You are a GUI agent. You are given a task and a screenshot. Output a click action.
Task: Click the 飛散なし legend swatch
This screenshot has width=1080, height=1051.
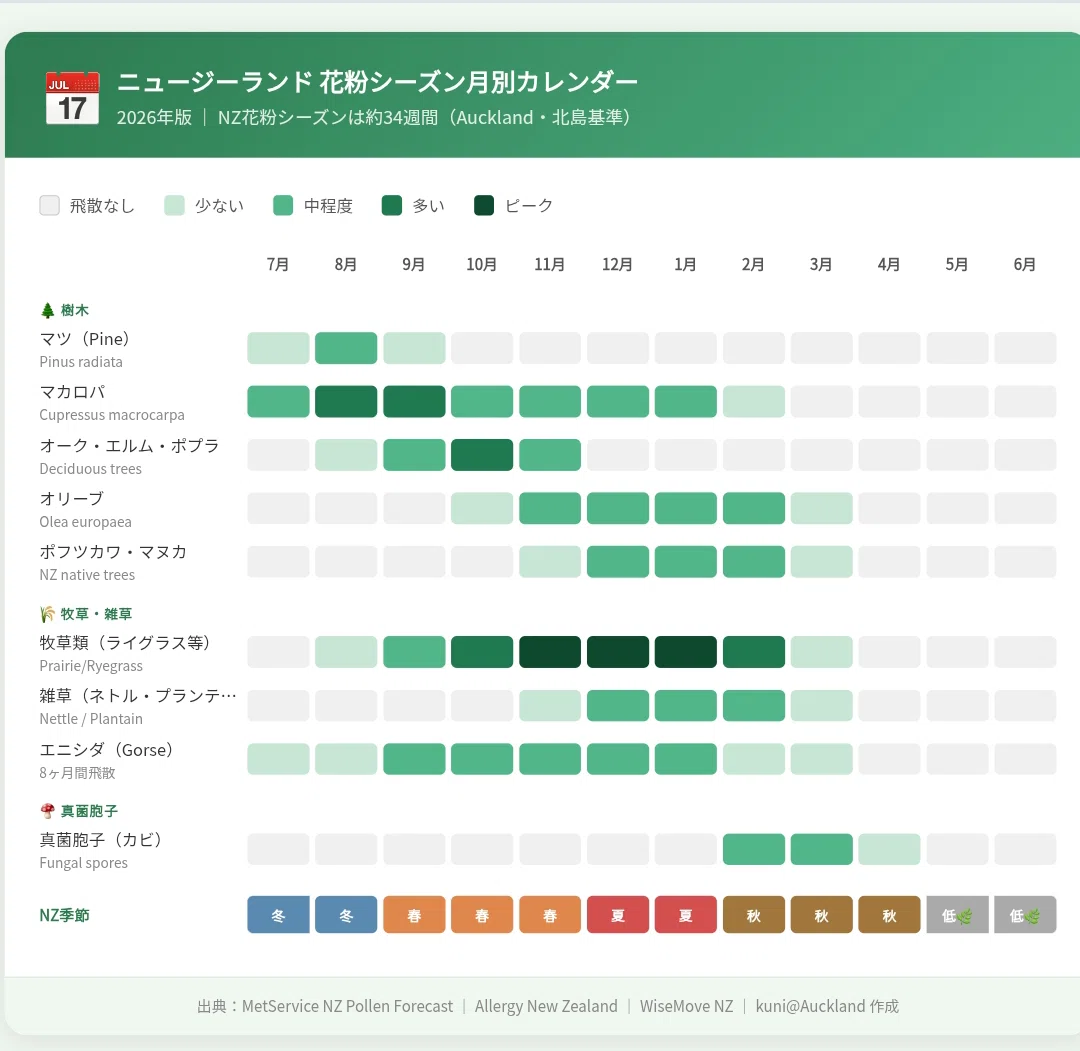point(50,205)
